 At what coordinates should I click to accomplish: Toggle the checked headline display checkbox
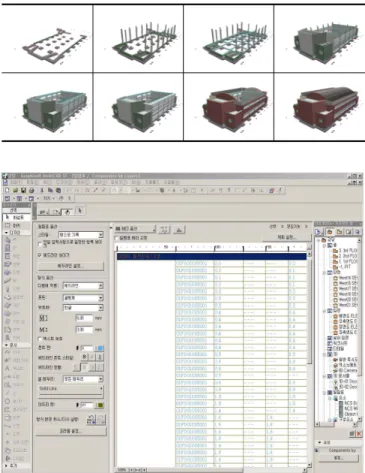pos(40,255)
